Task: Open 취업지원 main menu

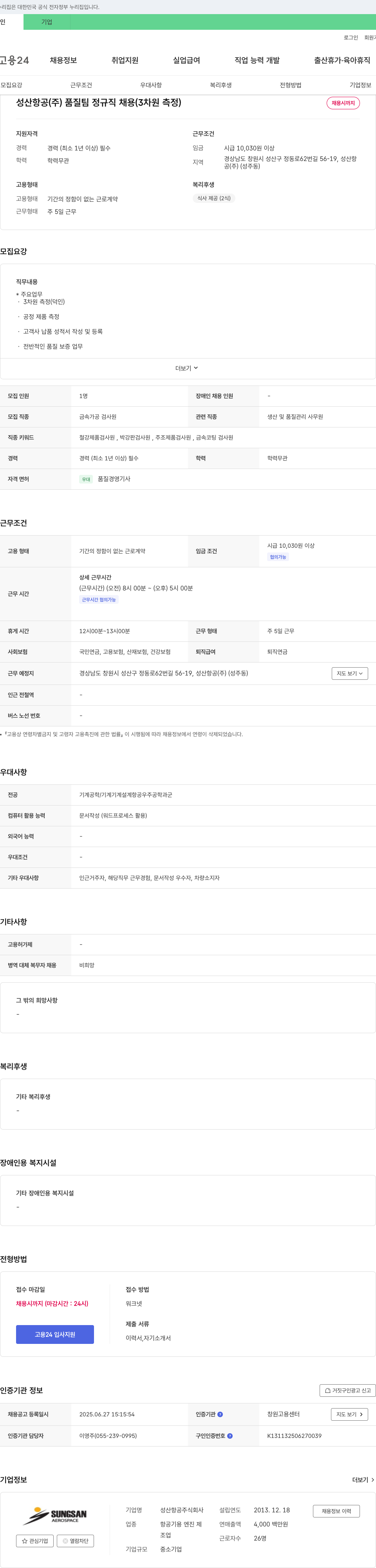Action: (125, 60)
